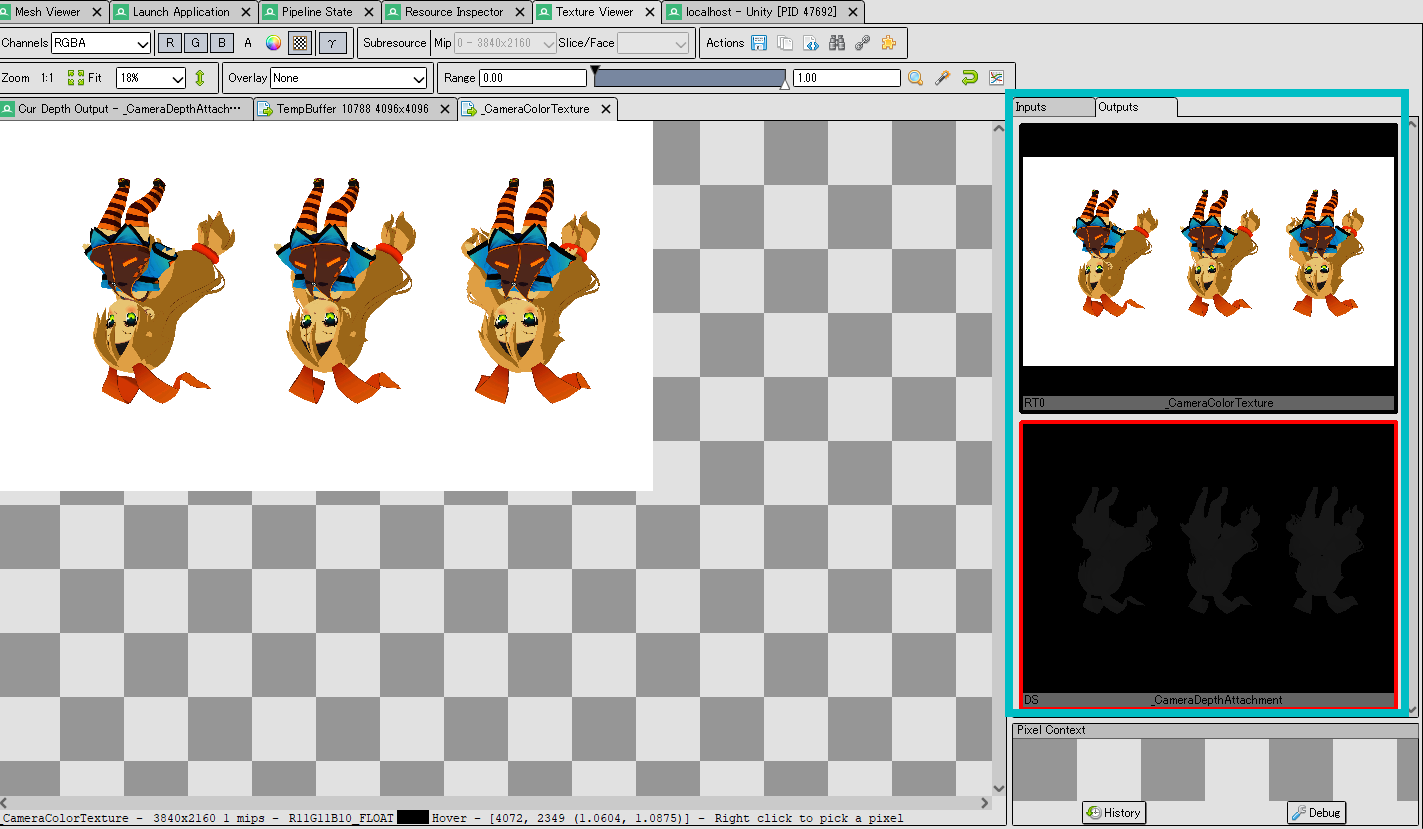Click the range picker wand icon
Viewport: 1423px width, 829px height.
point(942,78)
